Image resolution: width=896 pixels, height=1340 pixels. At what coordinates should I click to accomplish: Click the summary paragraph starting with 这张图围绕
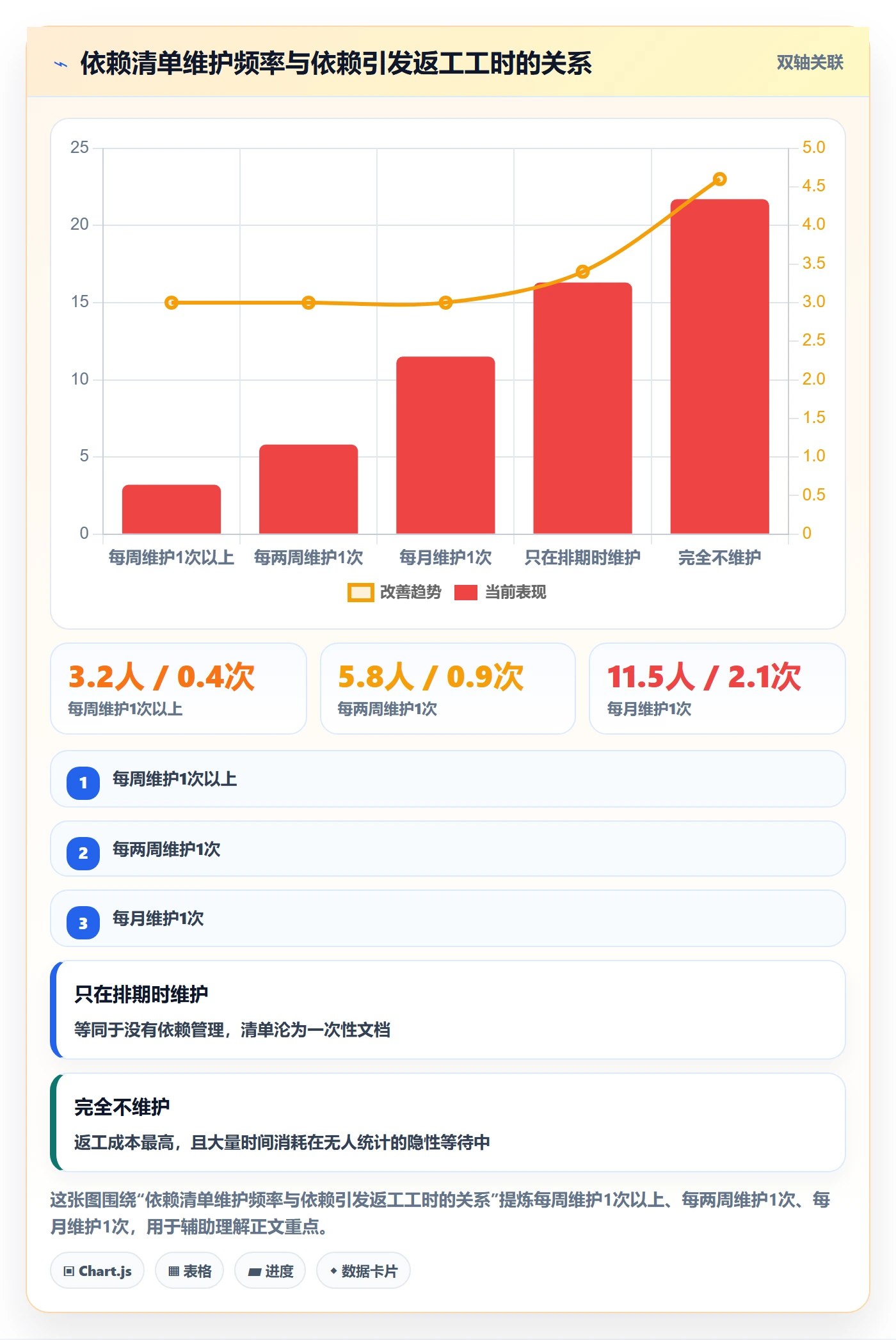[x=440, y=1213]
